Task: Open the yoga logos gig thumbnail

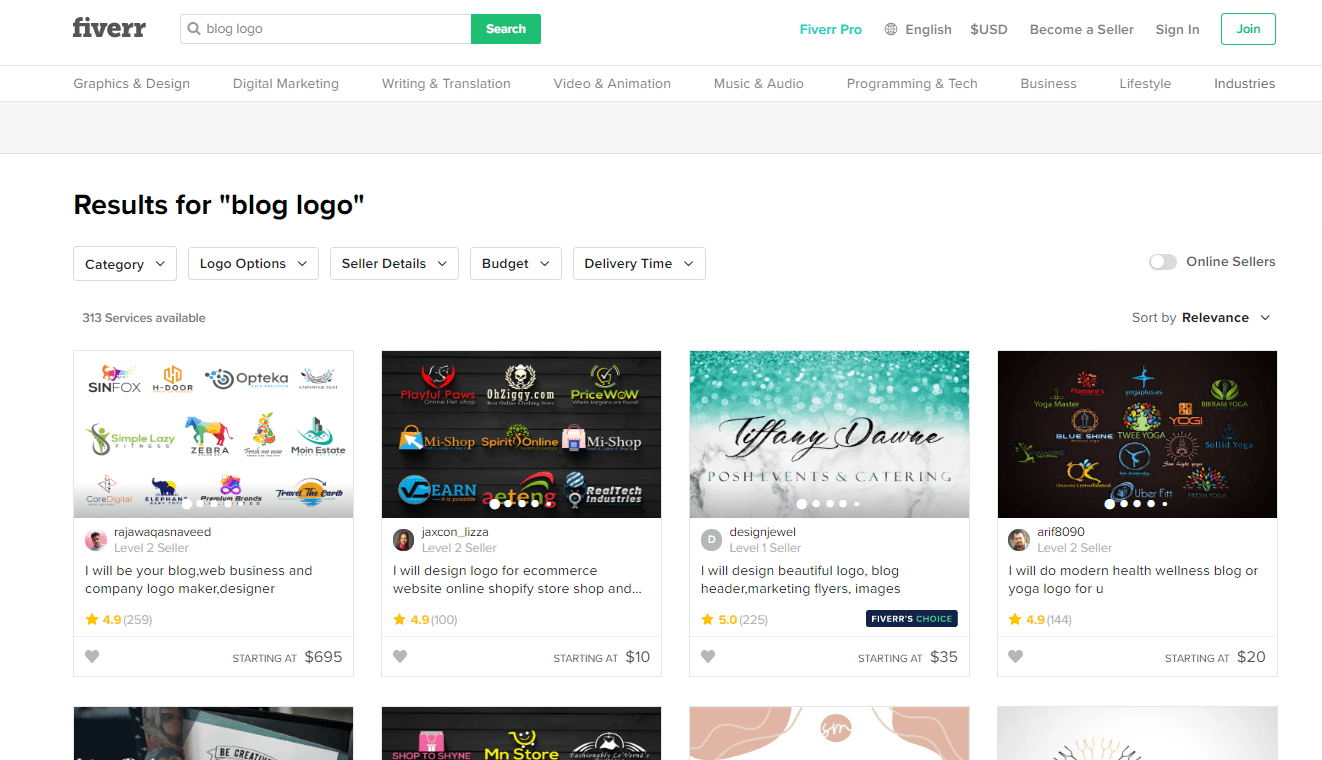Action: click(x=1137, y=434)
